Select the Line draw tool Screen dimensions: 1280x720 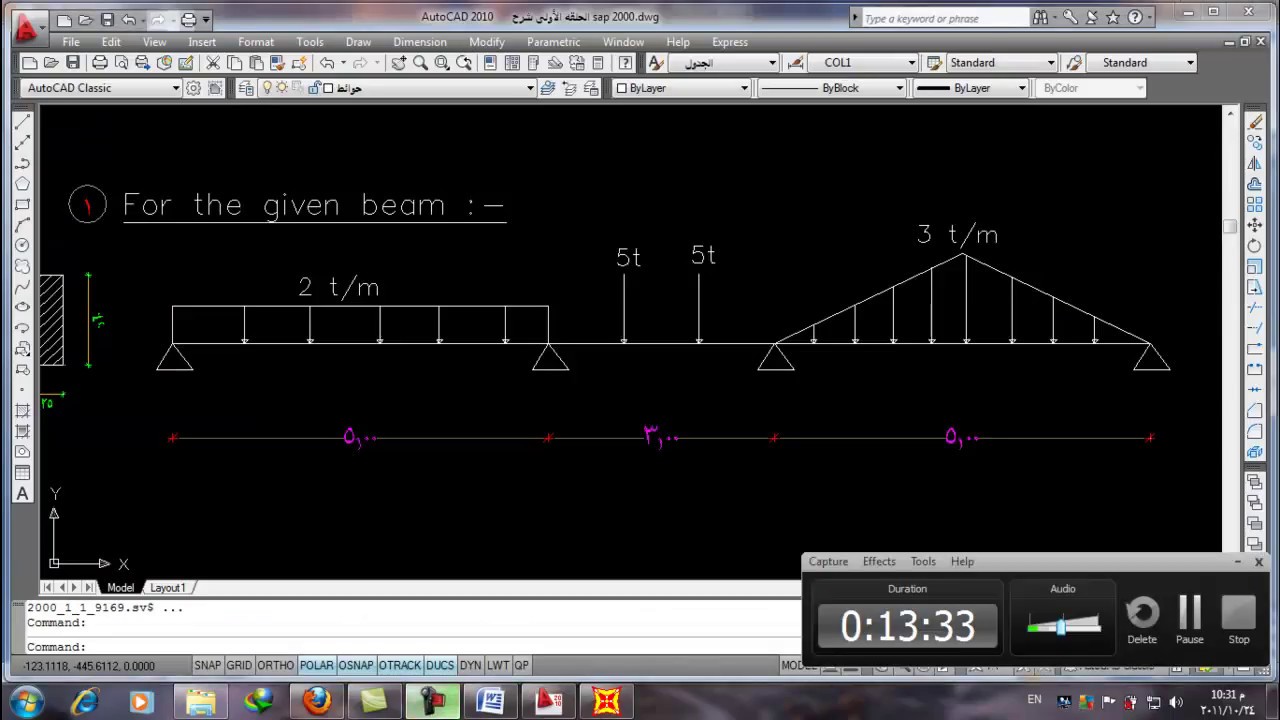click(x=22, y=123)
